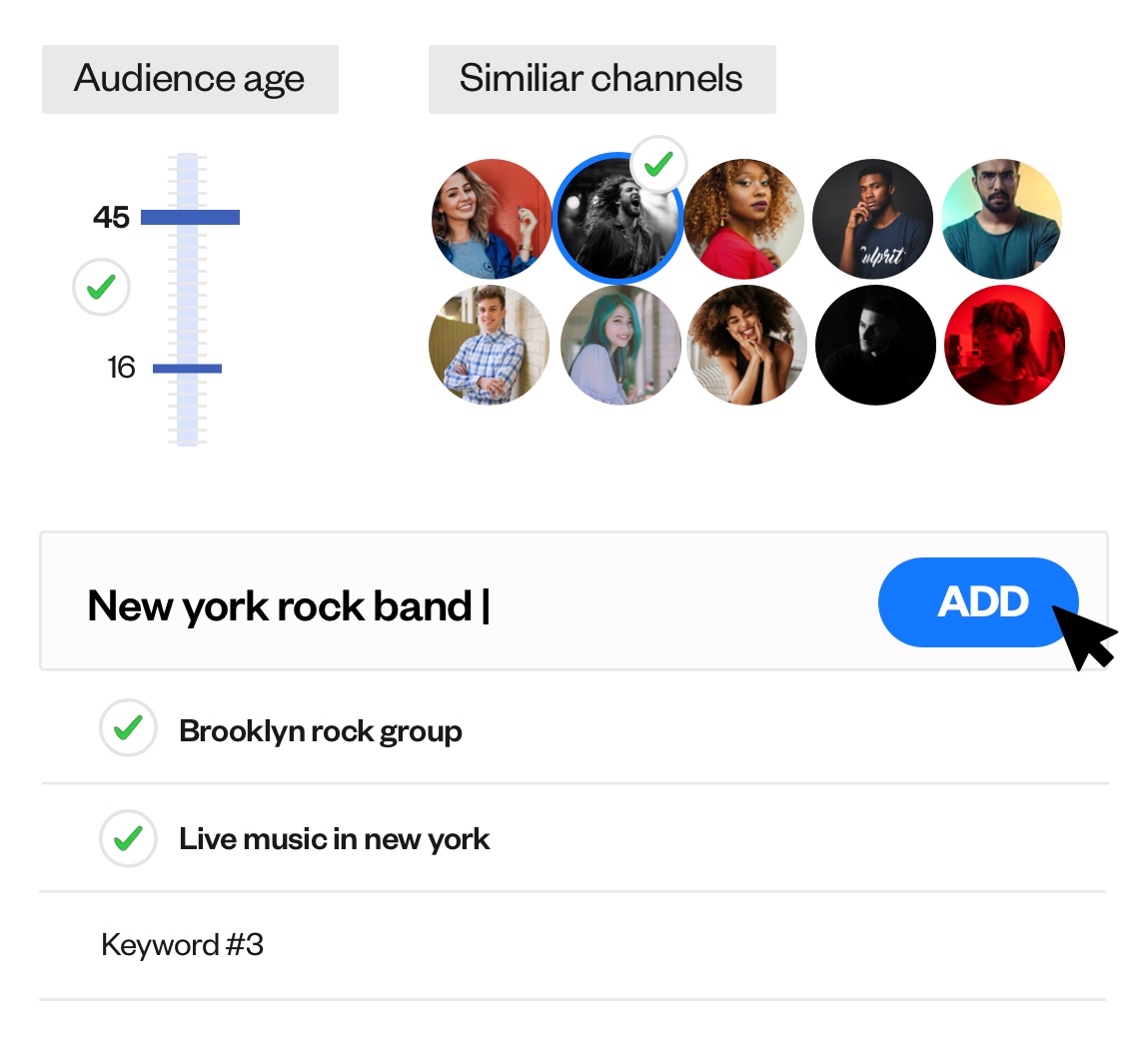Select the smiling woman in blue jacket channel
1148x1064 pixels.
(x=492, y=218)
